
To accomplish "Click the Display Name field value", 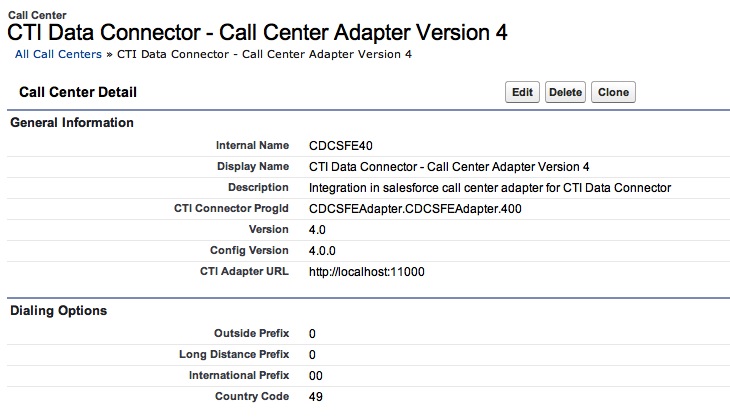I will coord(449,166).
